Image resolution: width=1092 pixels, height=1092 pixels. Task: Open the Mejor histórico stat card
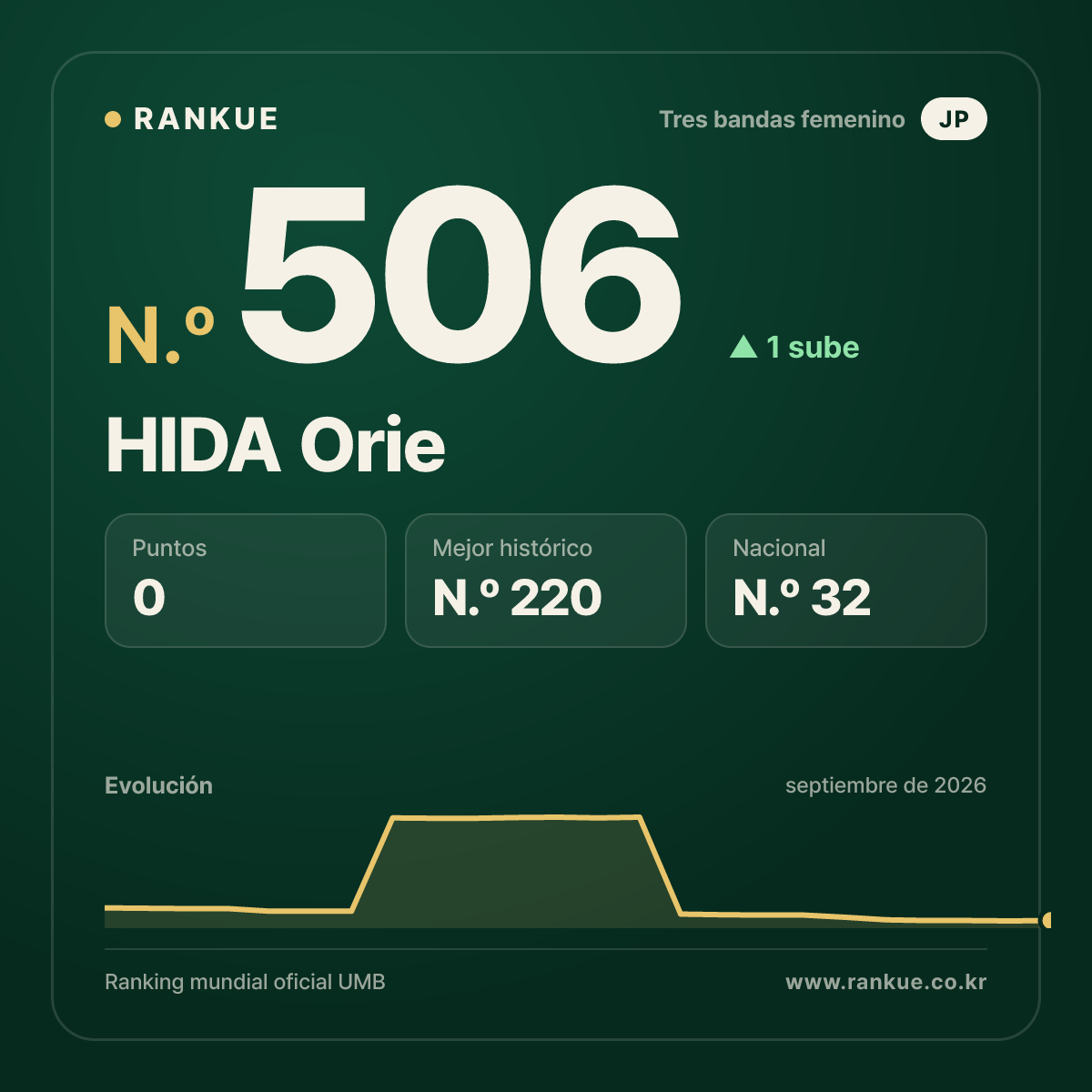(546, 581)
